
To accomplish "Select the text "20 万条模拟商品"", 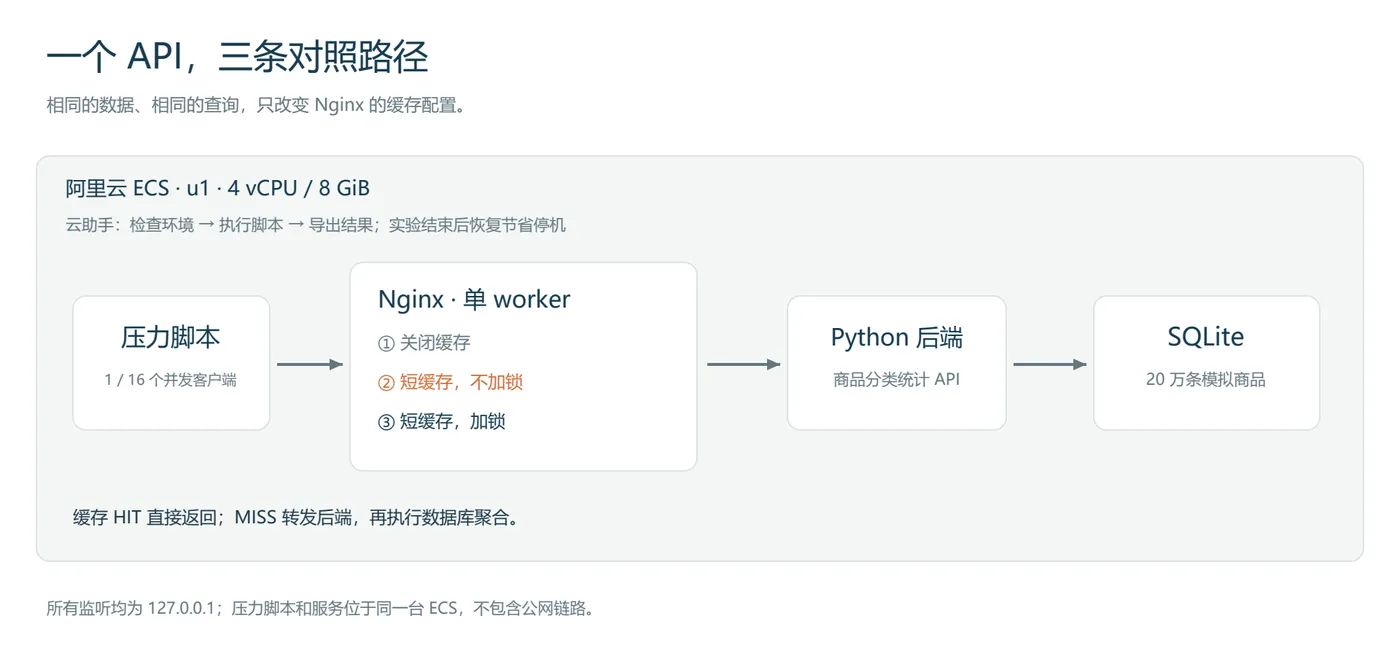I will [x=1206, y=380].
